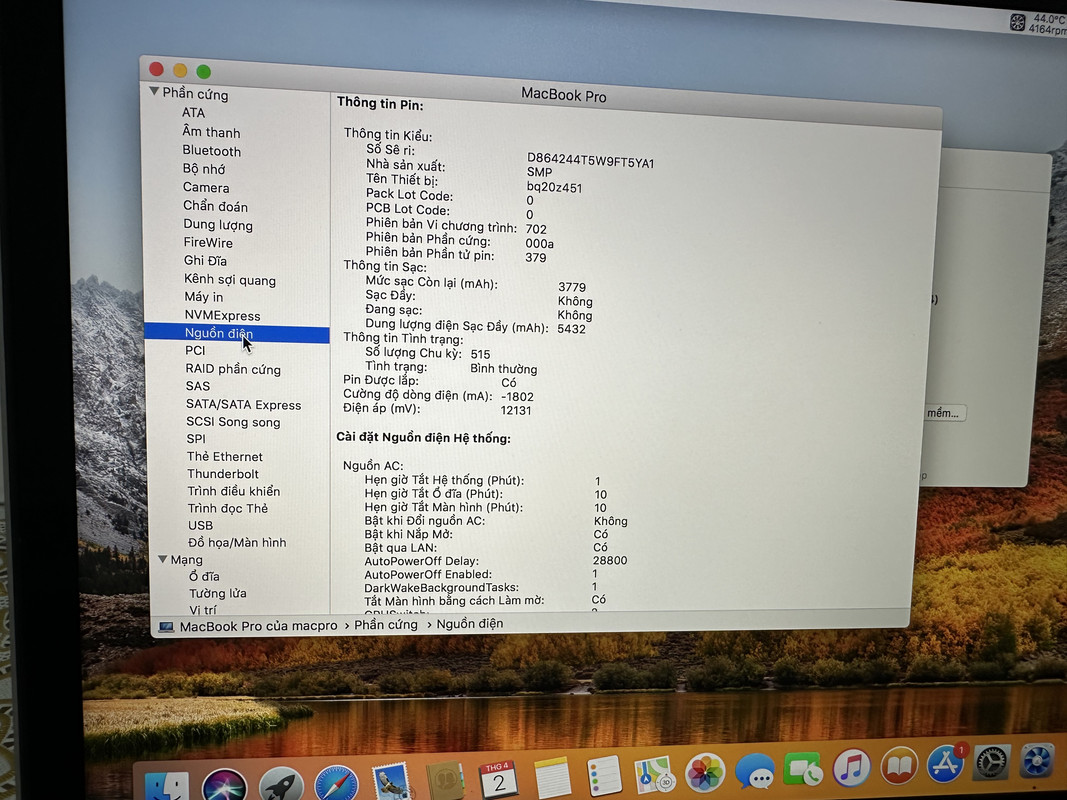Select SCSI Song song item
This screenshot has width=1067, height=800.
[x=233, y=422]
